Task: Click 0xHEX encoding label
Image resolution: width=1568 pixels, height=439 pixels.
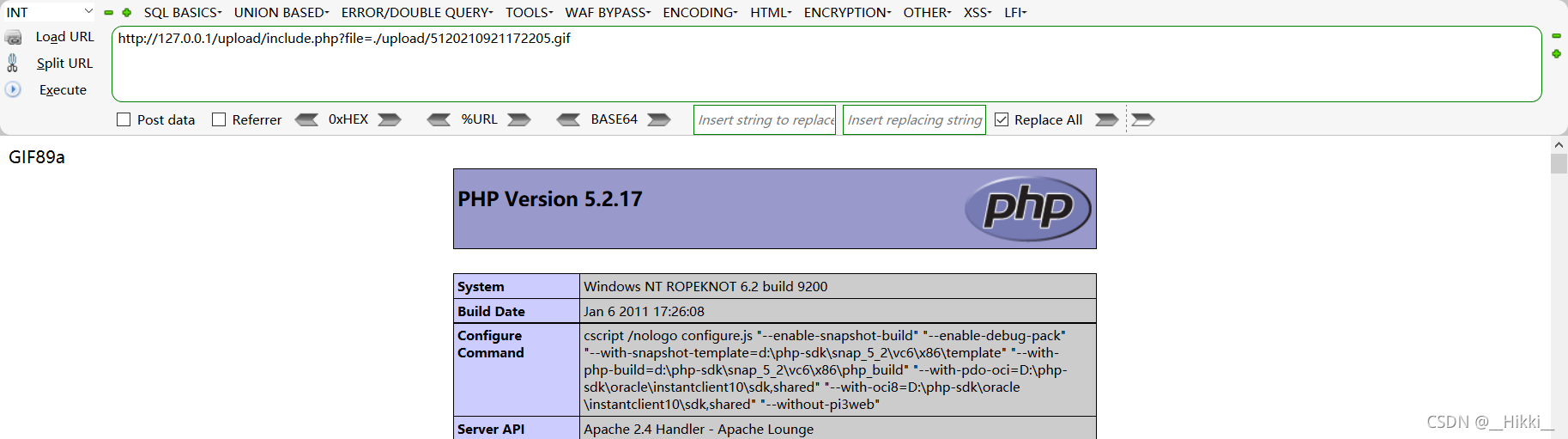Action: pos(348,119)
